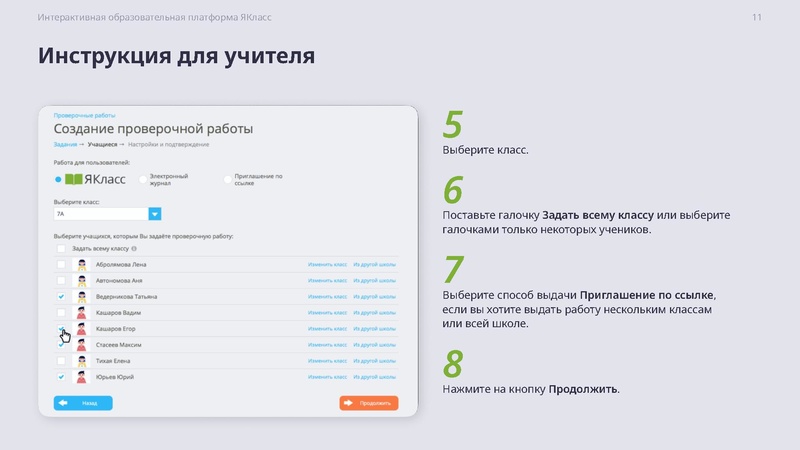Viewport: 800px width, 450px height.
Task: Click the info icon beside Задать всему классу
Action: [x=134, y=248]
